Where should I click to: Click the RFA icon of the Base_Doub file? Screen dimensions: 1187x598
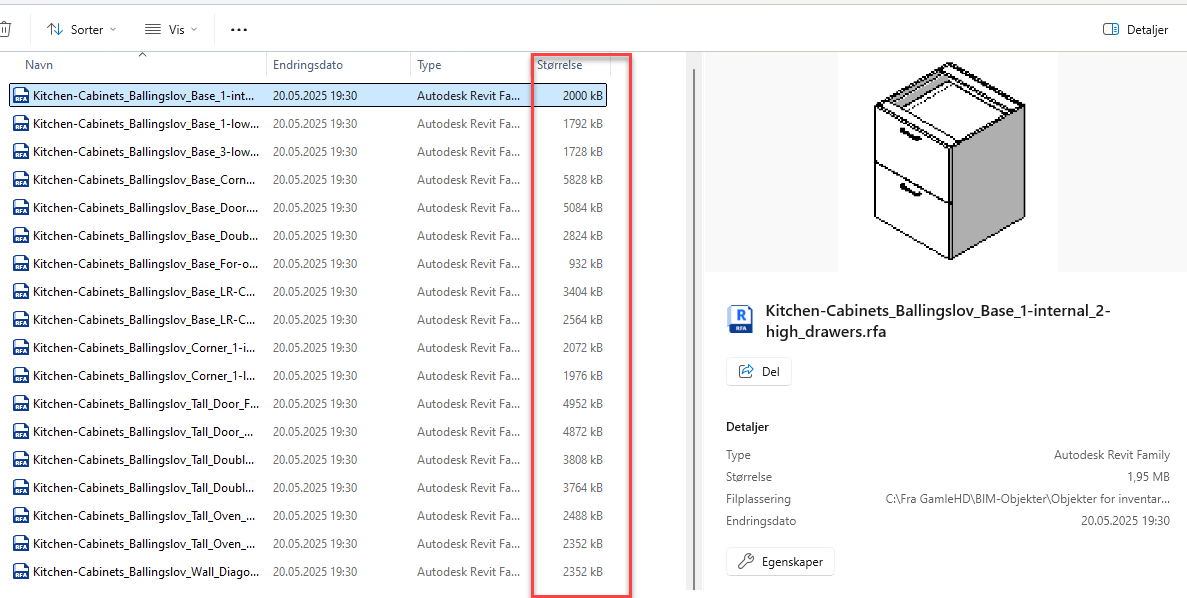[21, 235]
